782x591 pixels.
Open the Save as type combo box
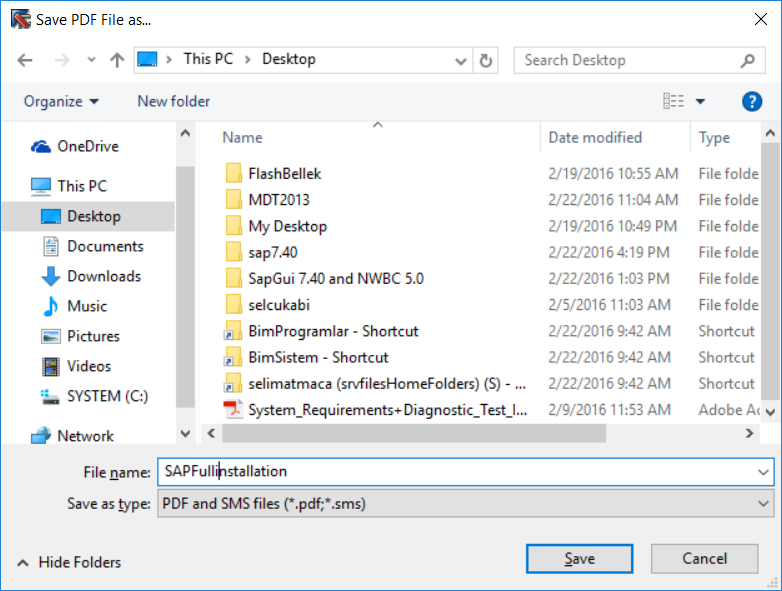[466, 503]
